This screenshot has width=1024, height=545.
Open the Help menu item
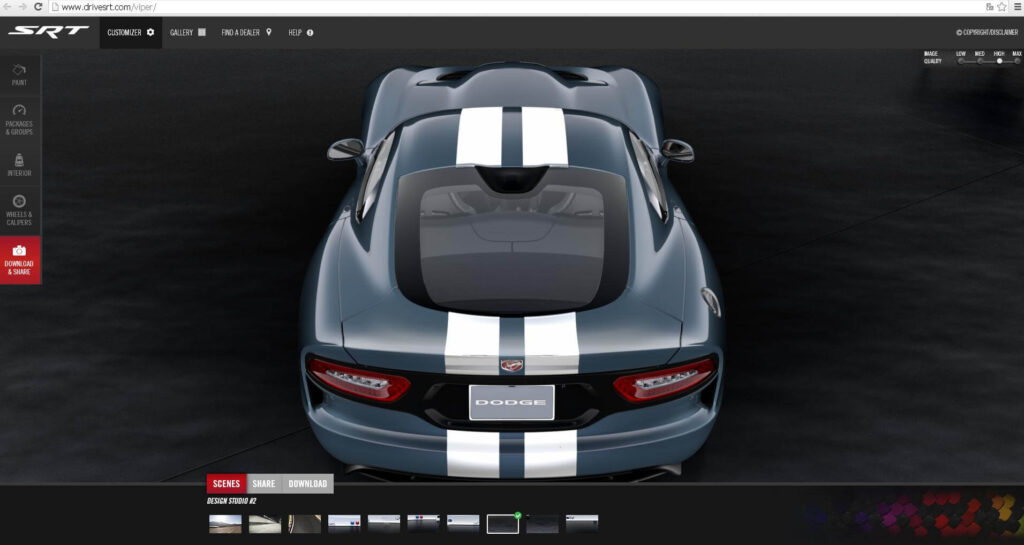click(301, 32)
